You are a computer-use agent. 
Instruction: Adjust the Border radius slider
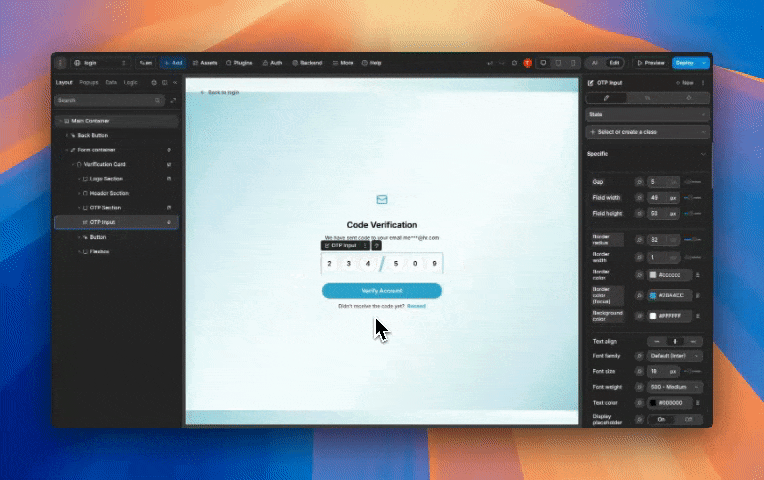(692, 240)
